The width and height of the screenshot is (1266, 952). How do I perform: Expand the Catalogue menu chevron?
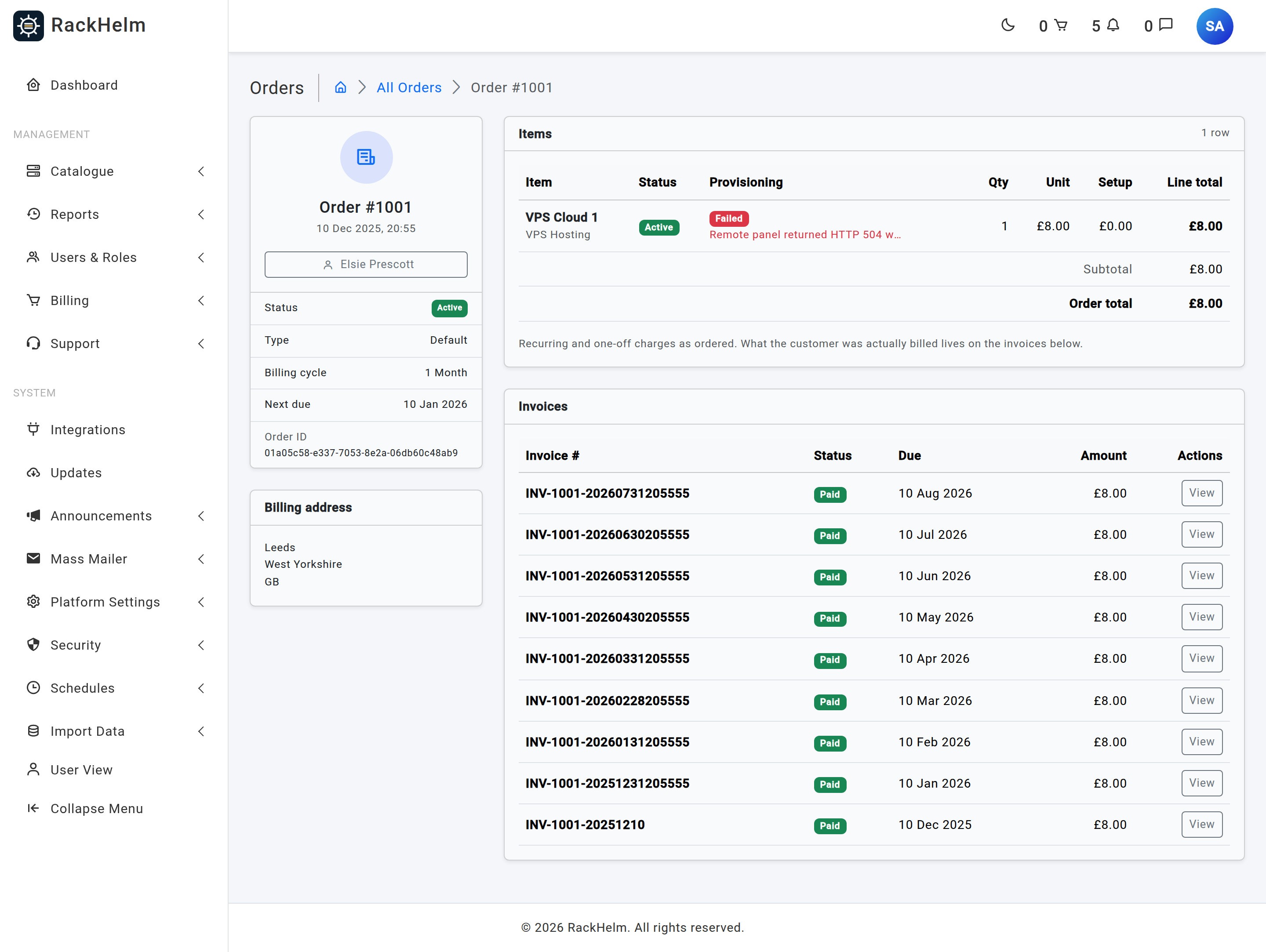point(201,171)
